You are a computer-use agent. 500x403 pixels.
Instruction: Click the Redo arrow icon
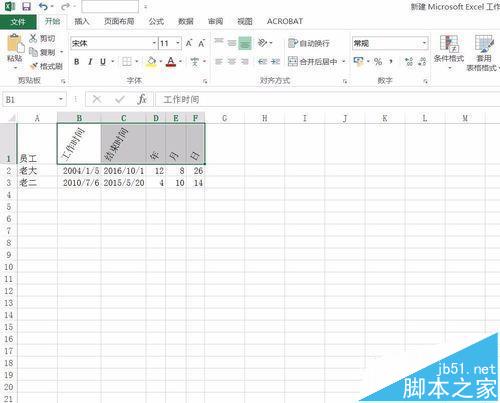66,6
